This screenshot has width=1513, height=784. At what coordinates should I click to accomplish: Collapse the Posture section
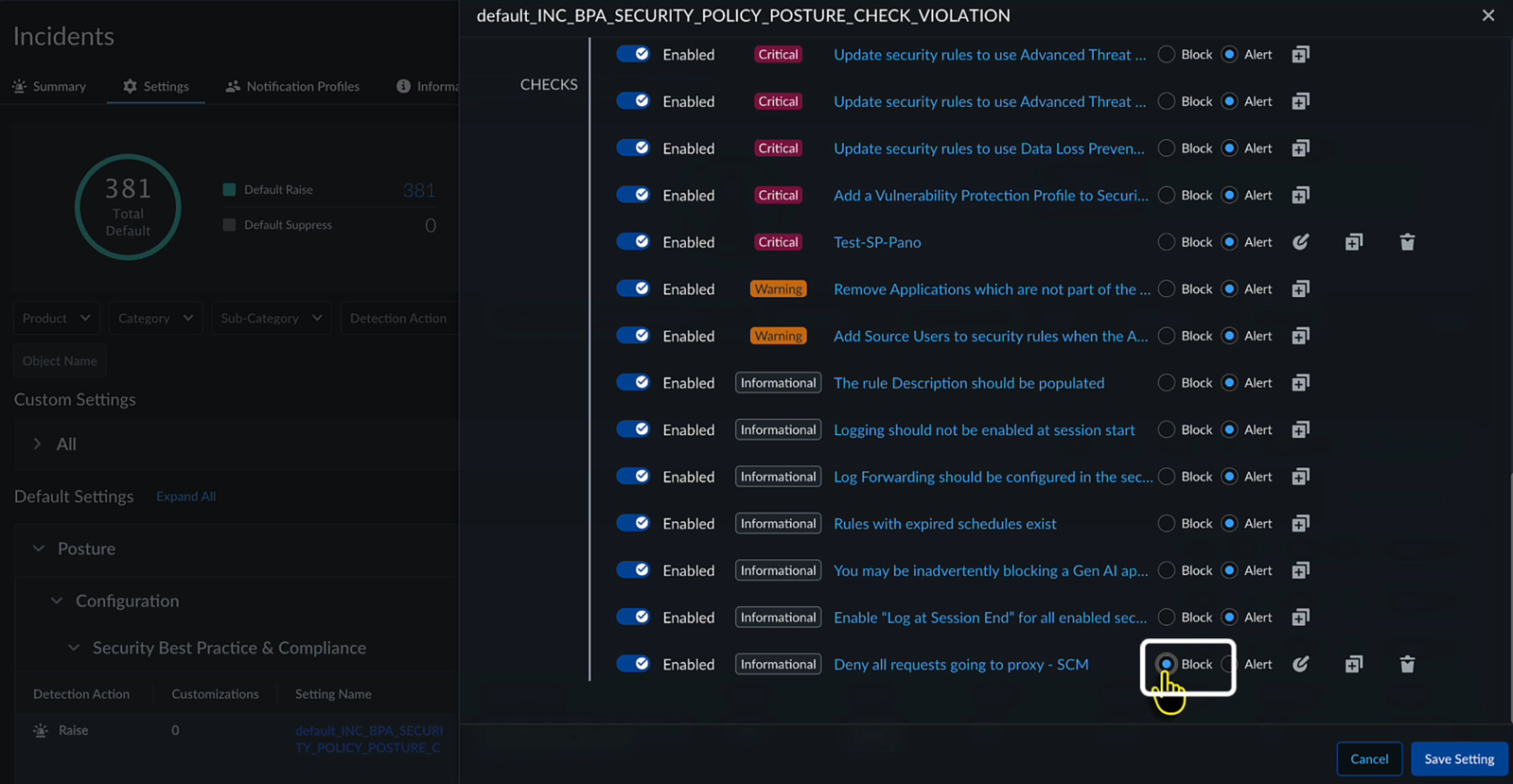point(39,549)
